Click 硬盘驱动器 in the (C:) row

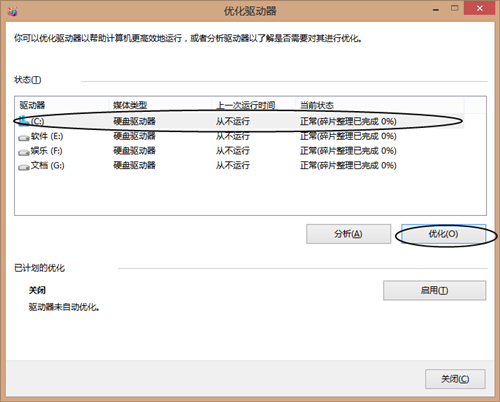tap(134, 121)
